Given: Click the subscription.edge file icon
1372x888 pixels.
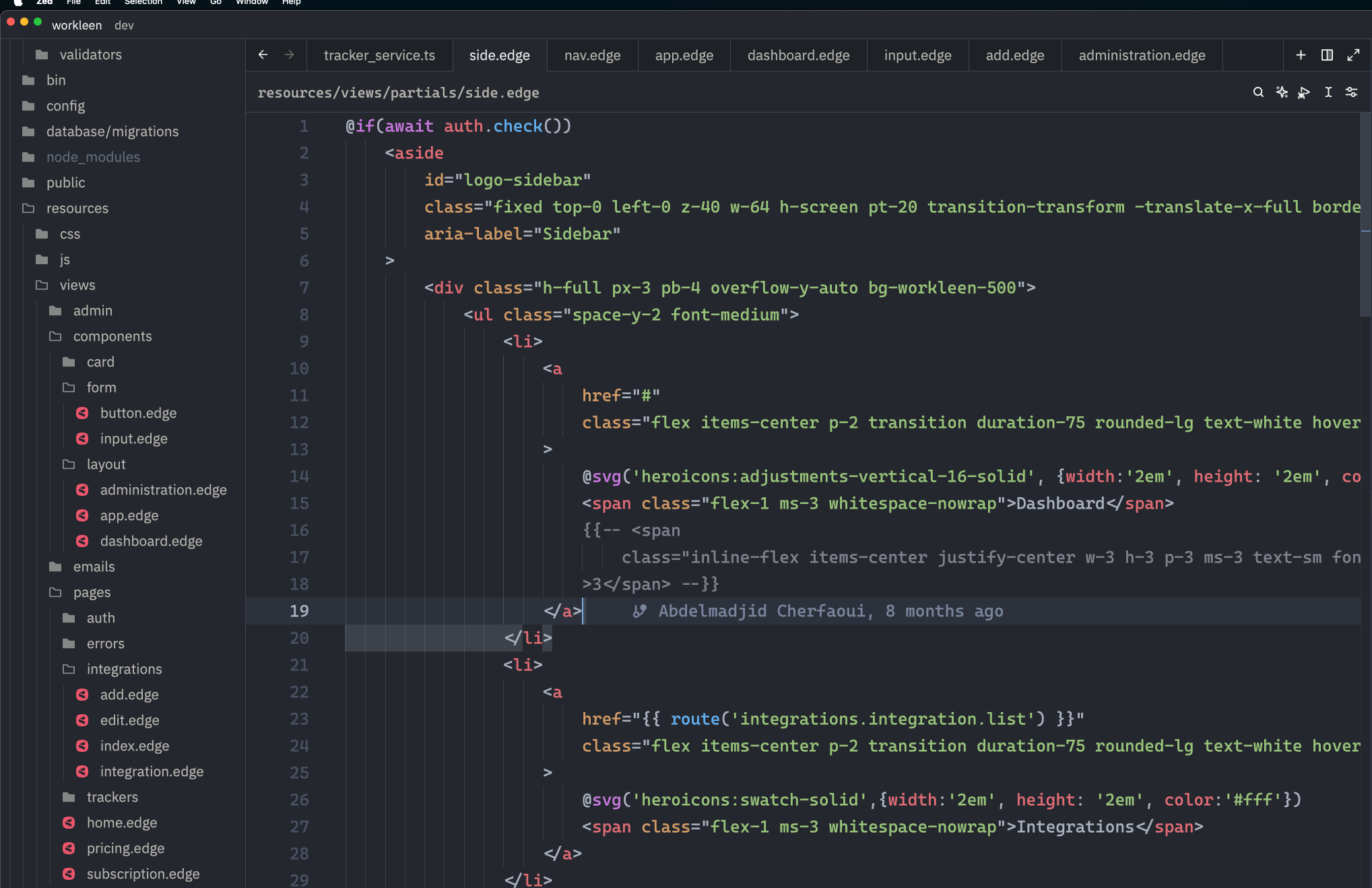Looking at the screenshot, I should 69,874.
